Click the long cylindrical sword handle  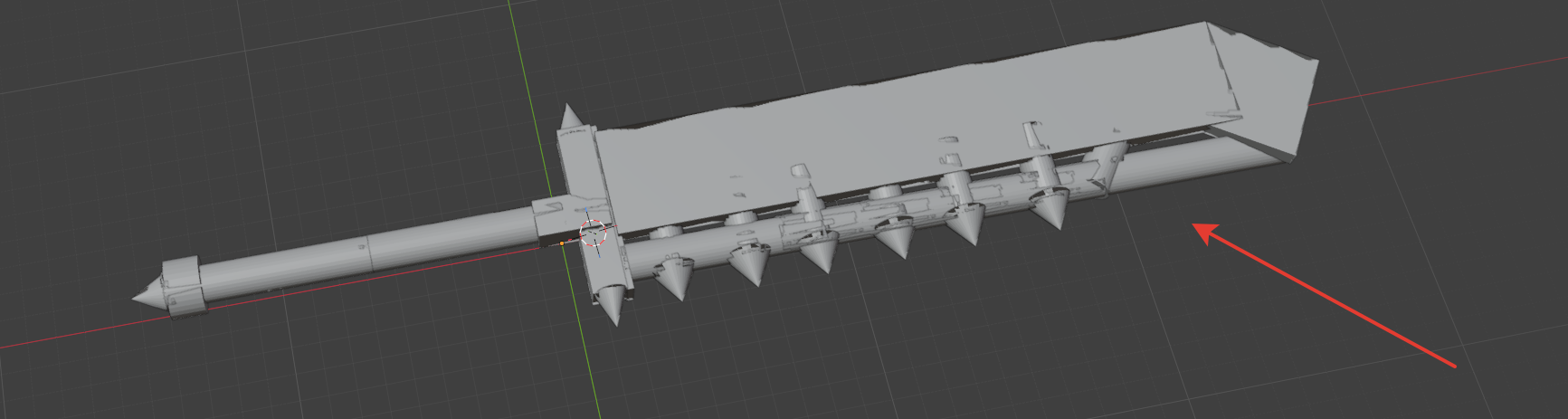[371, 252]
